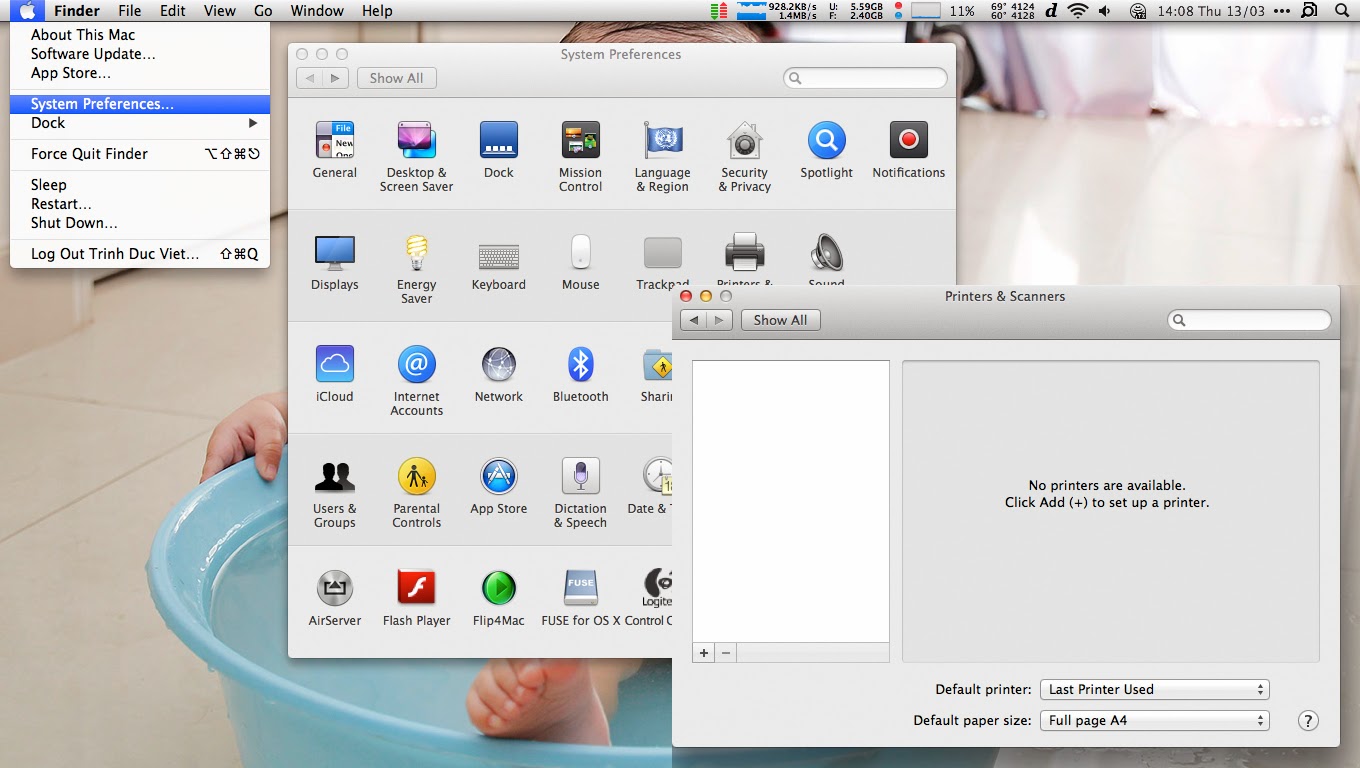Image resolution: width=1360 pixels, height=768 pixels.
Task: Open Wi-Fi status in menu bar
Action: [1077, 11]
